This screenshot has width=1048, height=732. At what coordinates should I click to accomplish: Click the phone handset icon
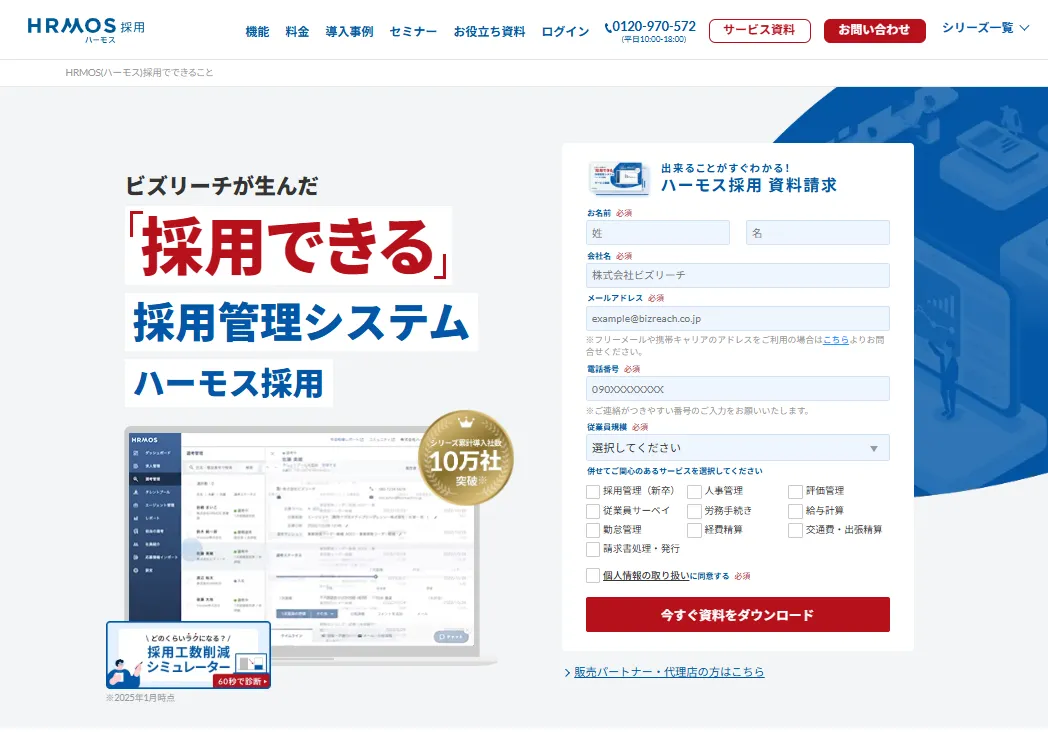pos(608,27)
